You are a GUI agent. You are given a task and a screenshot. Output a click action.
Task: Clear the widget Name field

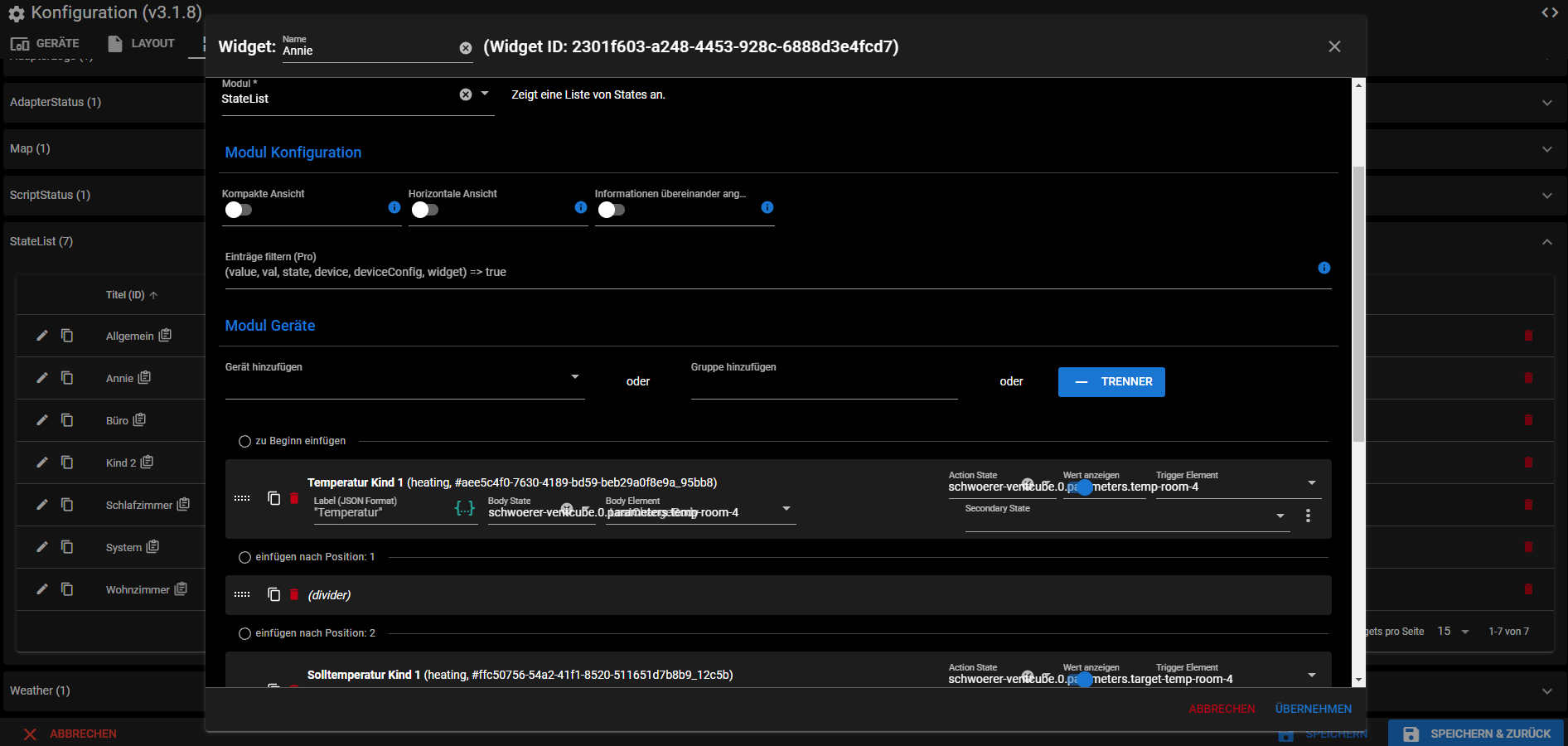tap(466, 48)
